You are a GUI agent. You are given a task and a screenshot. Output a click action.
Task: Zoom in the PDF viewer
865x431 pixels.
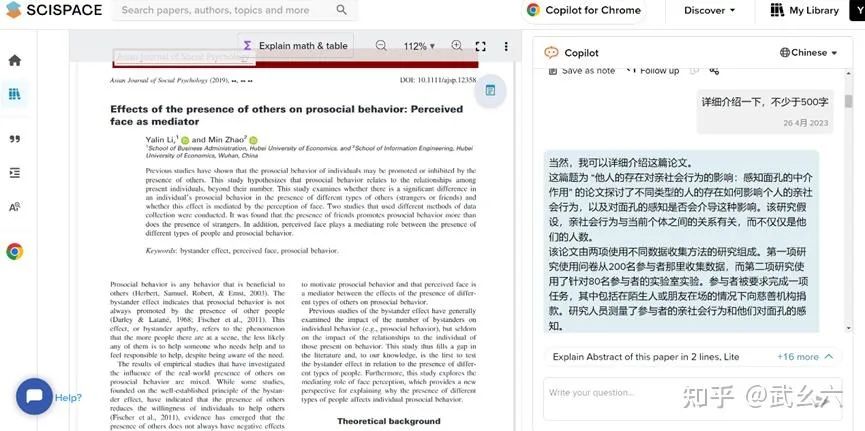pos(456,46)
